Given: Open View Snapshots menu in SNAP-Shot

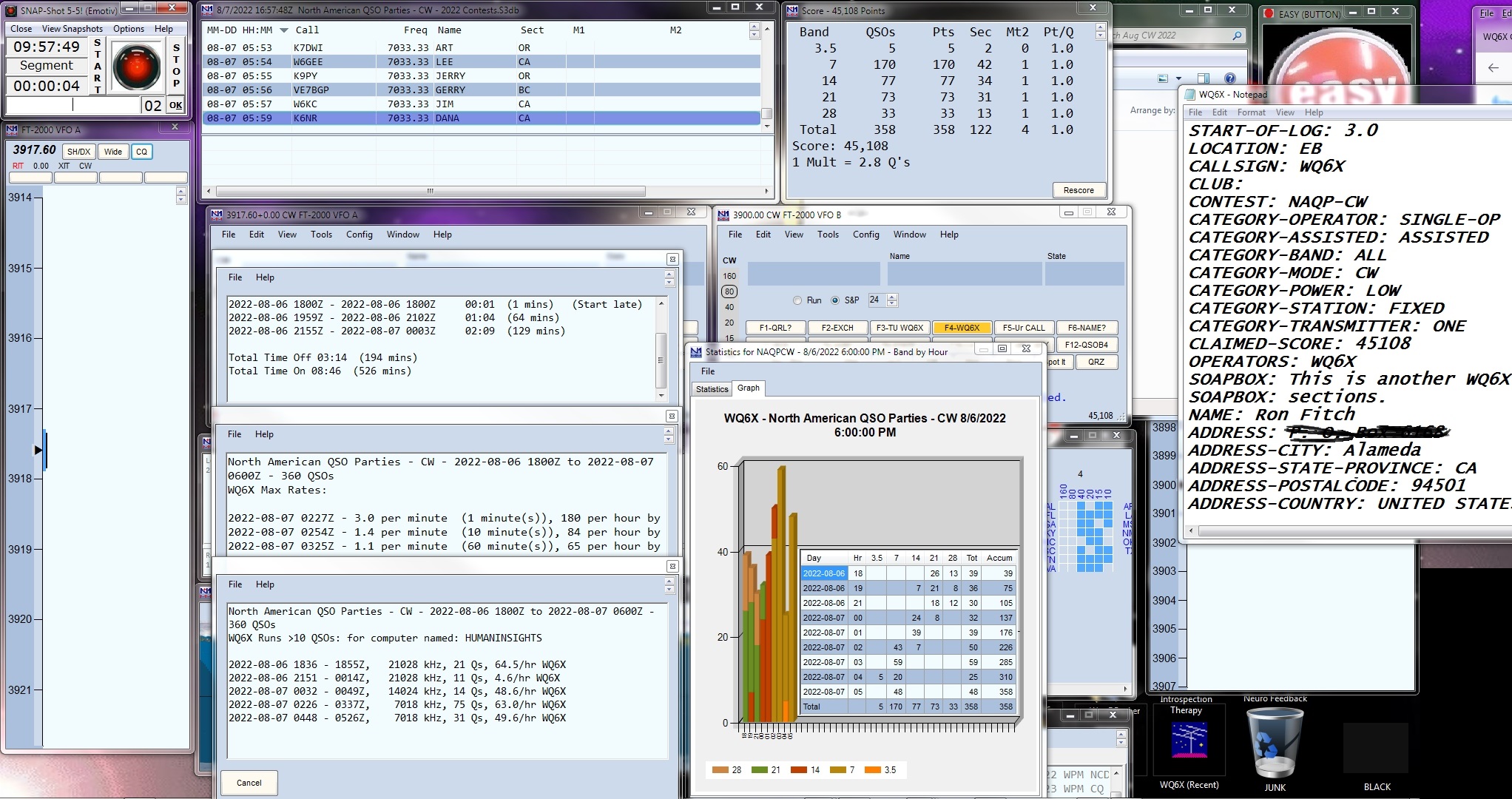Looking at the screenshot, I should pos(72,29).
